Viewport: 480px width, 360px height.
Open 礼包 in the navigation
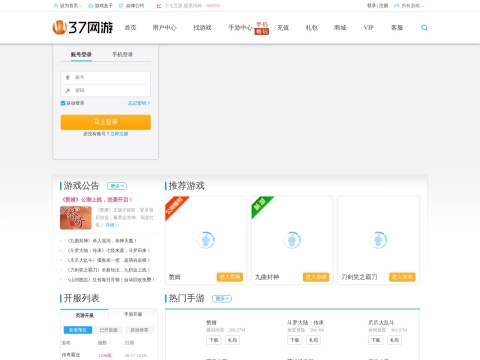tap(312, 28)
